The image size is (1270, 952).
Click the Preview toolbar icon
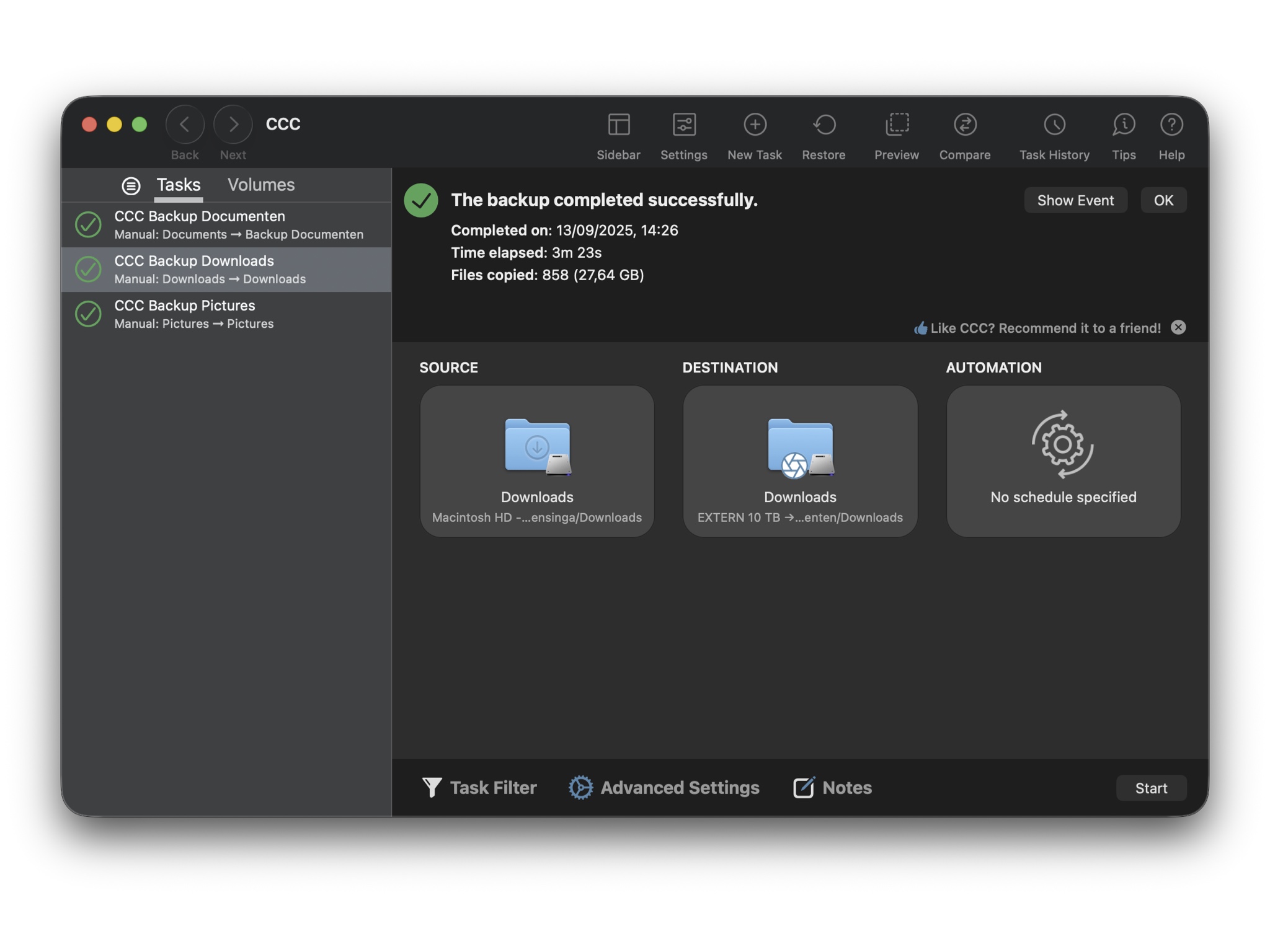[x=897, y=125]
